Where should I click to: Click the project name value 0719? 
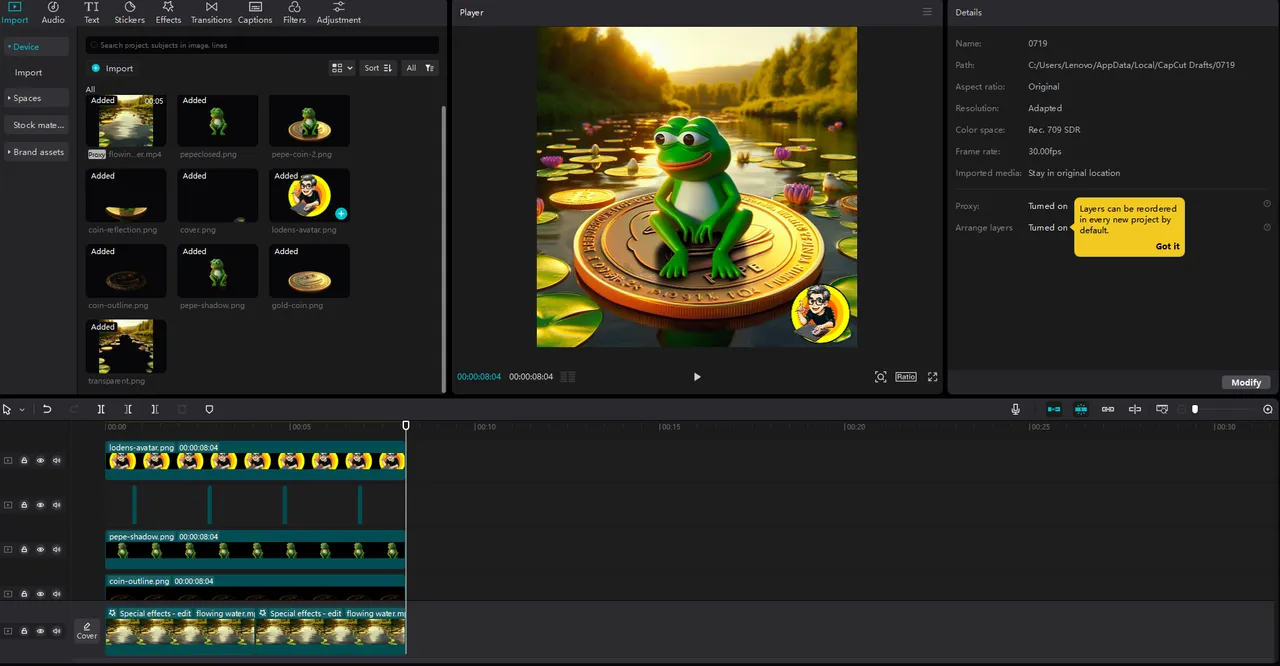pos(1037,44)
